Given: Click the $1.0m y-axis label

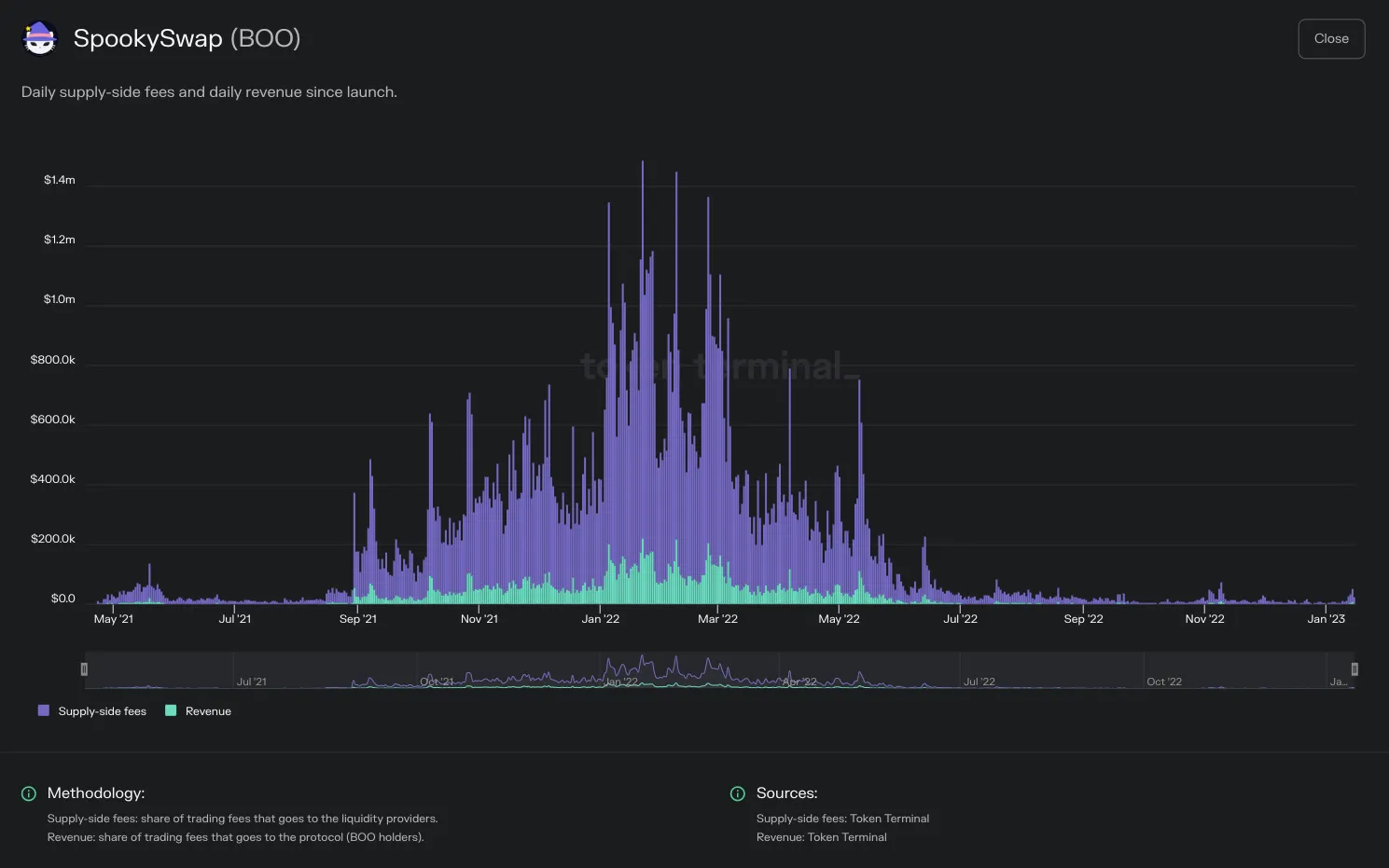Looking at the screenshot, I should click(x=60, y=299).
